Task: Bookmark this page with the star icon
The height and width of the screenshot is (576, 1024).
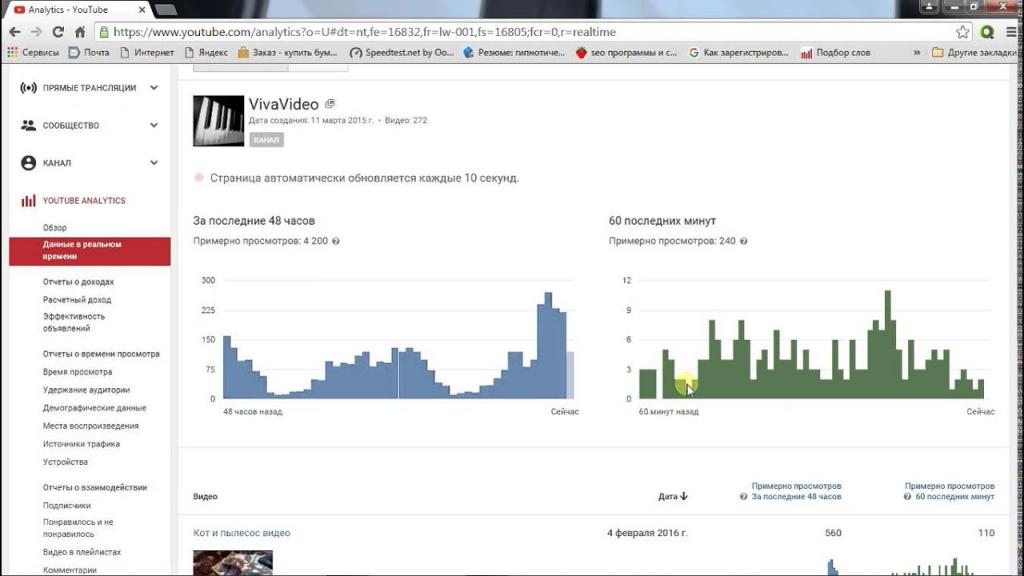Action: [x=962, y=32]
